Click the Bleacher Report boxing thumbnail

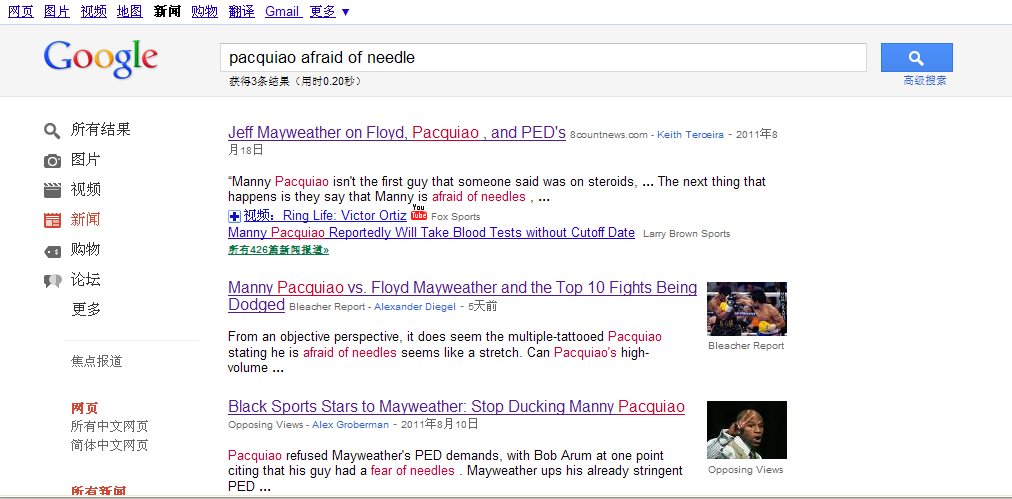pyautogui.click(x=747, y=309)
